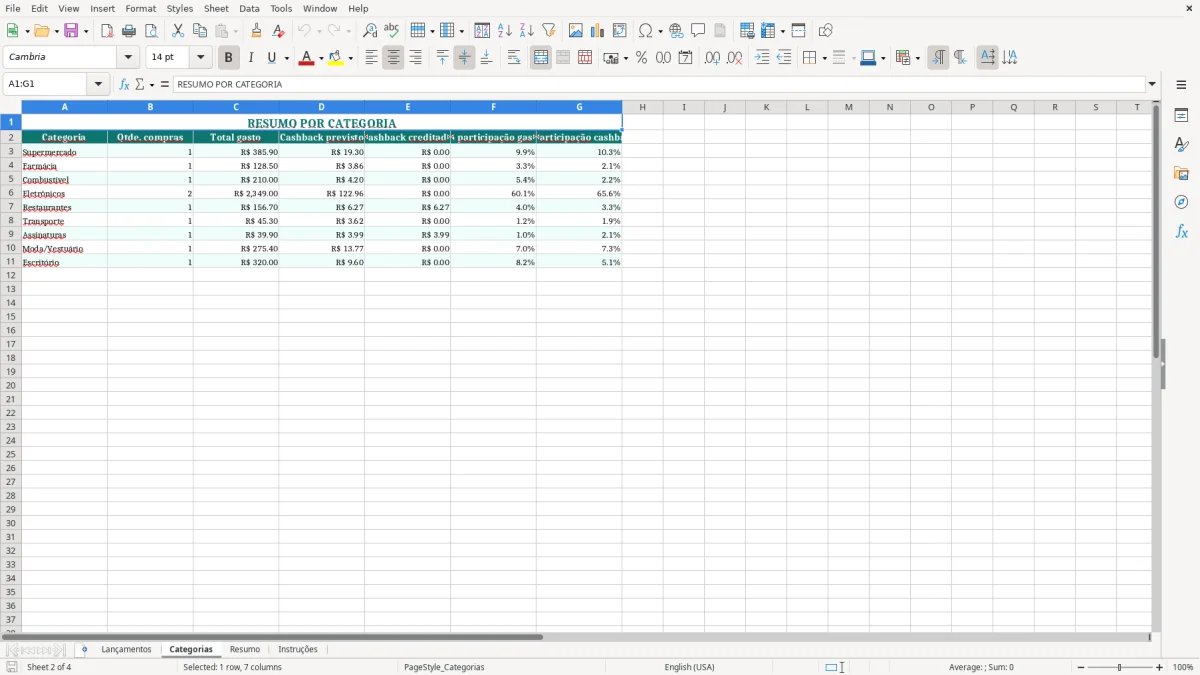Switch to the Lançamentos sheet tab
Viewport: 1200px width, 675px height.
point(126,650)
